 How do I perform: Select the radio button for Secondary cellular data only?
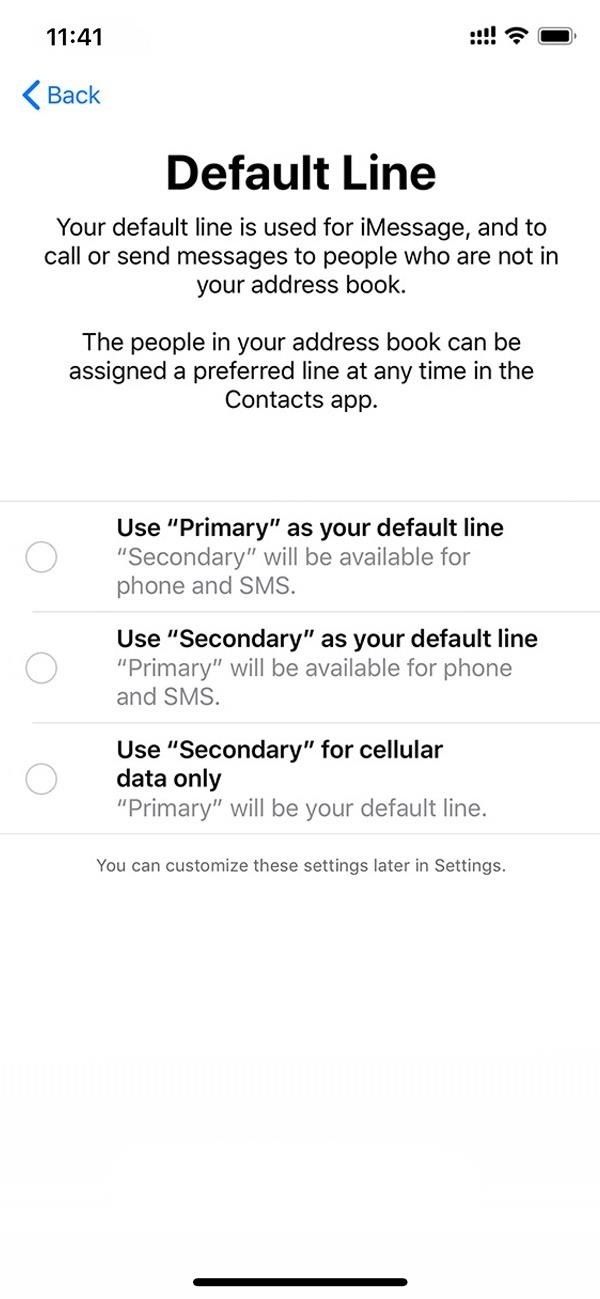[41, 778]
